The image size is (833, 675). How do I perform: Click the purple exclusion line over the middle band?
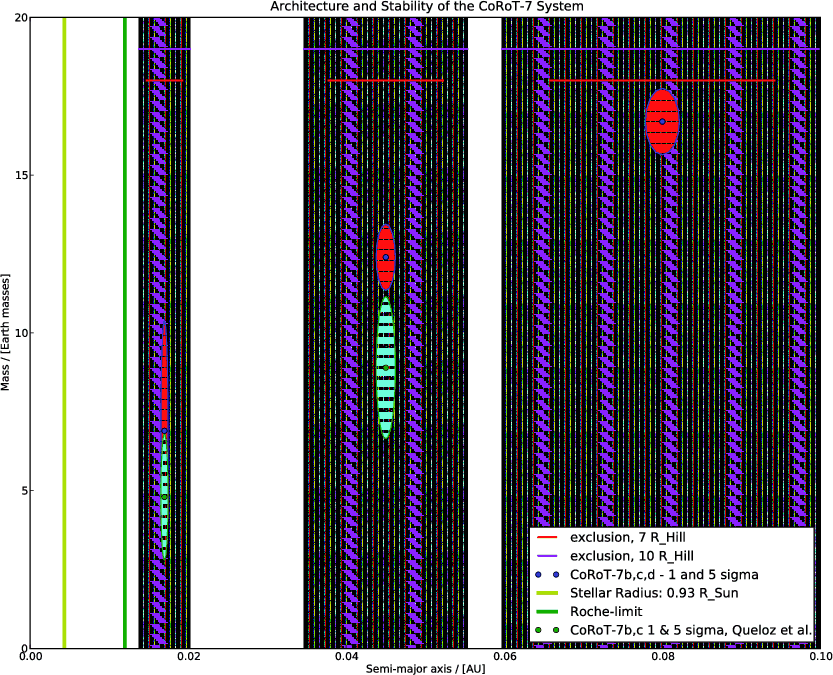(386, 49)
